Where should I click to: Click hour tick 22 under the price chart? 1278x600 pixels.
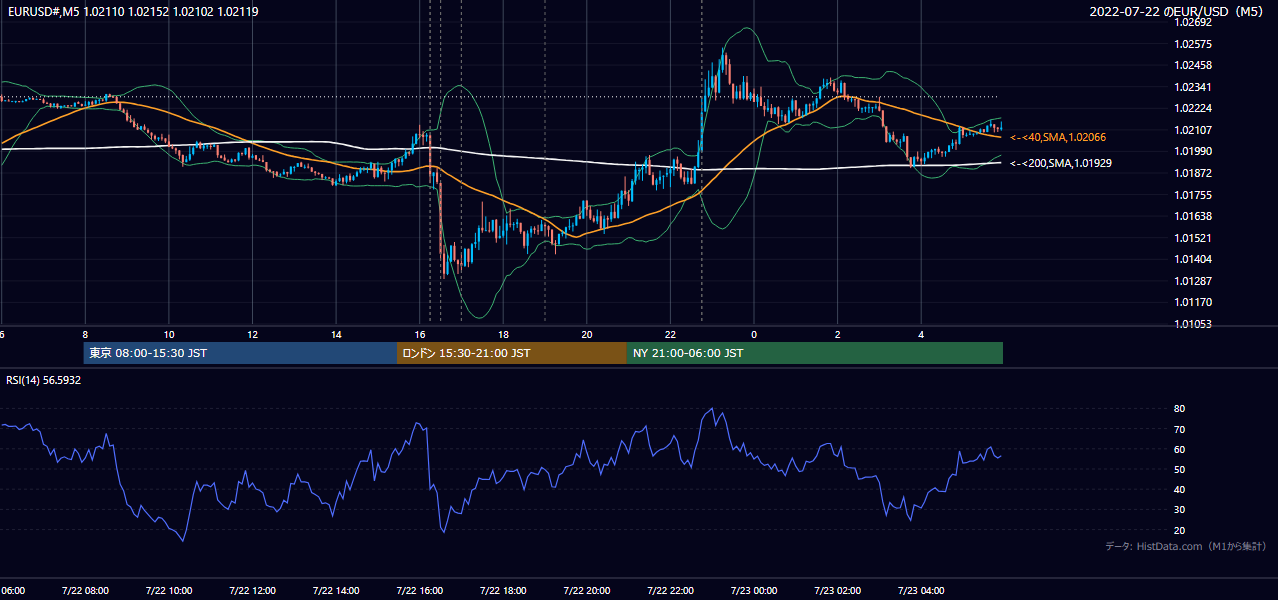[670, 334]
